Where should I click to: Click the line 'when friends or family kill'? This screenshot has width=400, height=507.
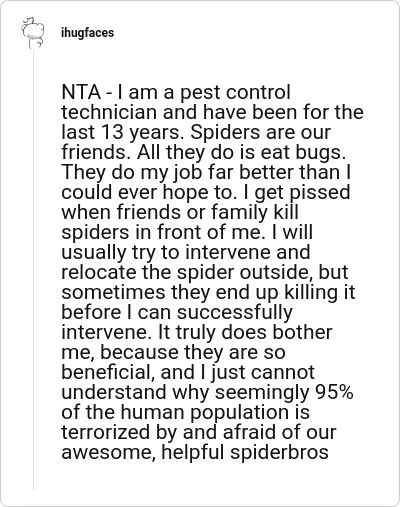pyautogui.click(x=180, y=213)
